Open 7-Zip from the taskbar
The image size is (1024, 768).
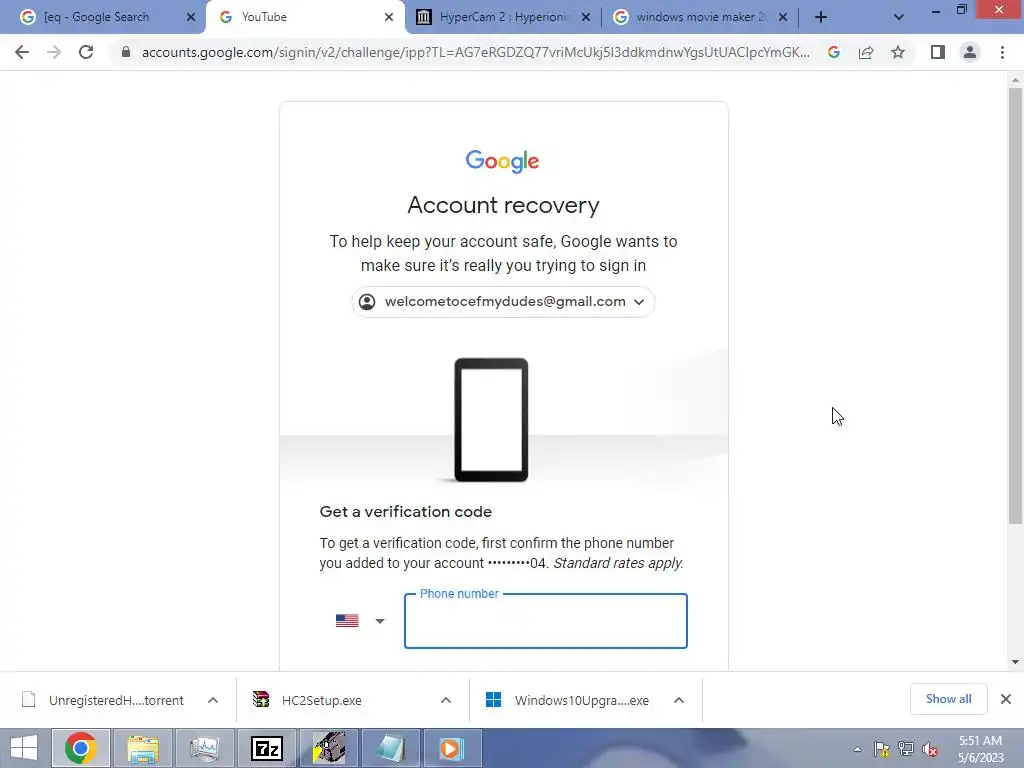point(266,748)
